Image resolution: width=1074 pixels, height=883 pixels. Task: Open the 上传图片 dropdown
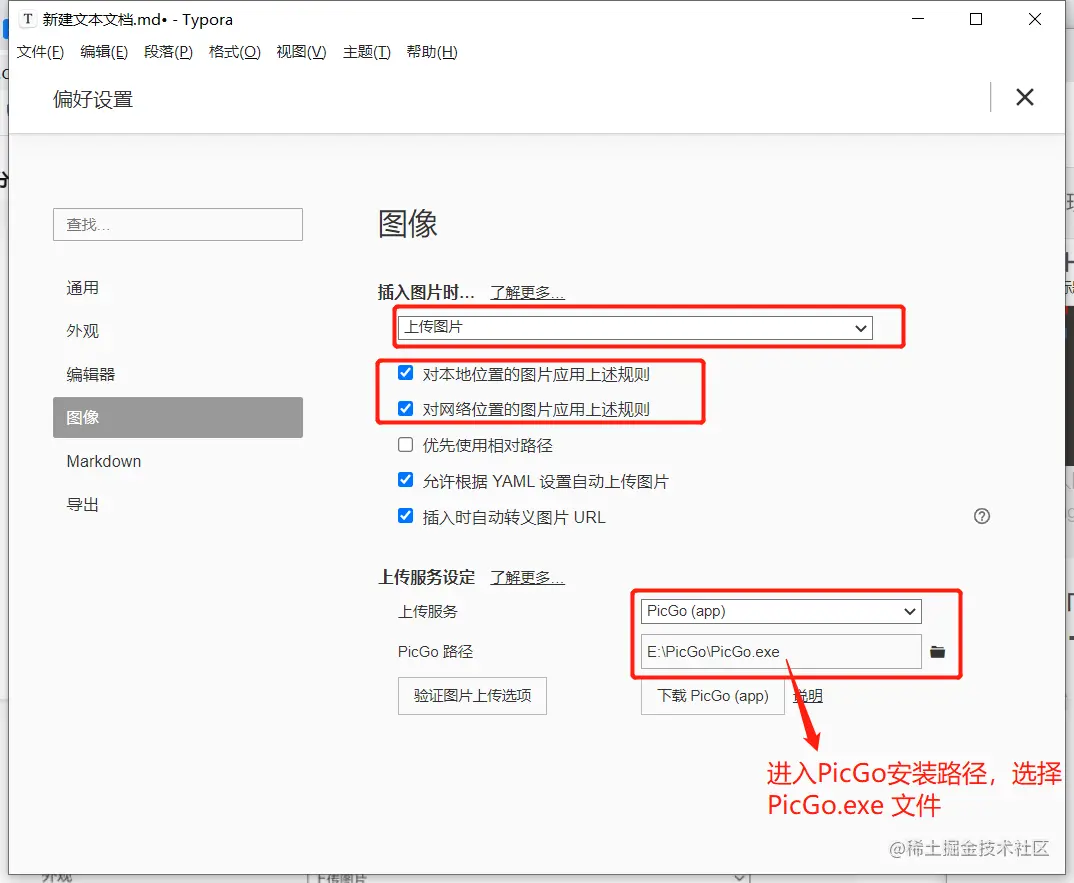click(859, 327)
